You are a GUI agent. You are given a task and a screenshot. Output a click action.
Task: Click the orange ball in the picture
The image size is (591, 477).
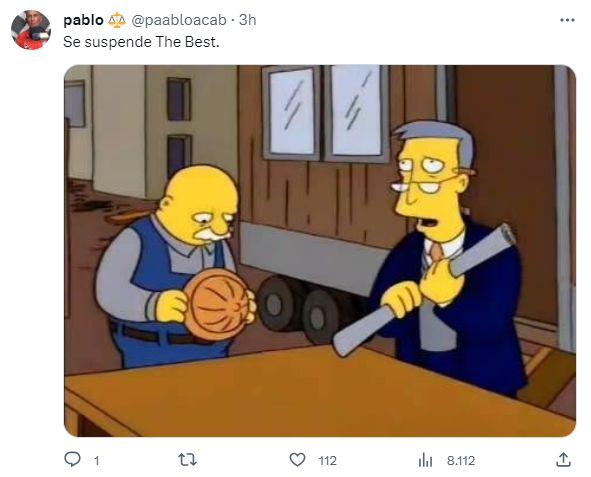coord(217,304)
